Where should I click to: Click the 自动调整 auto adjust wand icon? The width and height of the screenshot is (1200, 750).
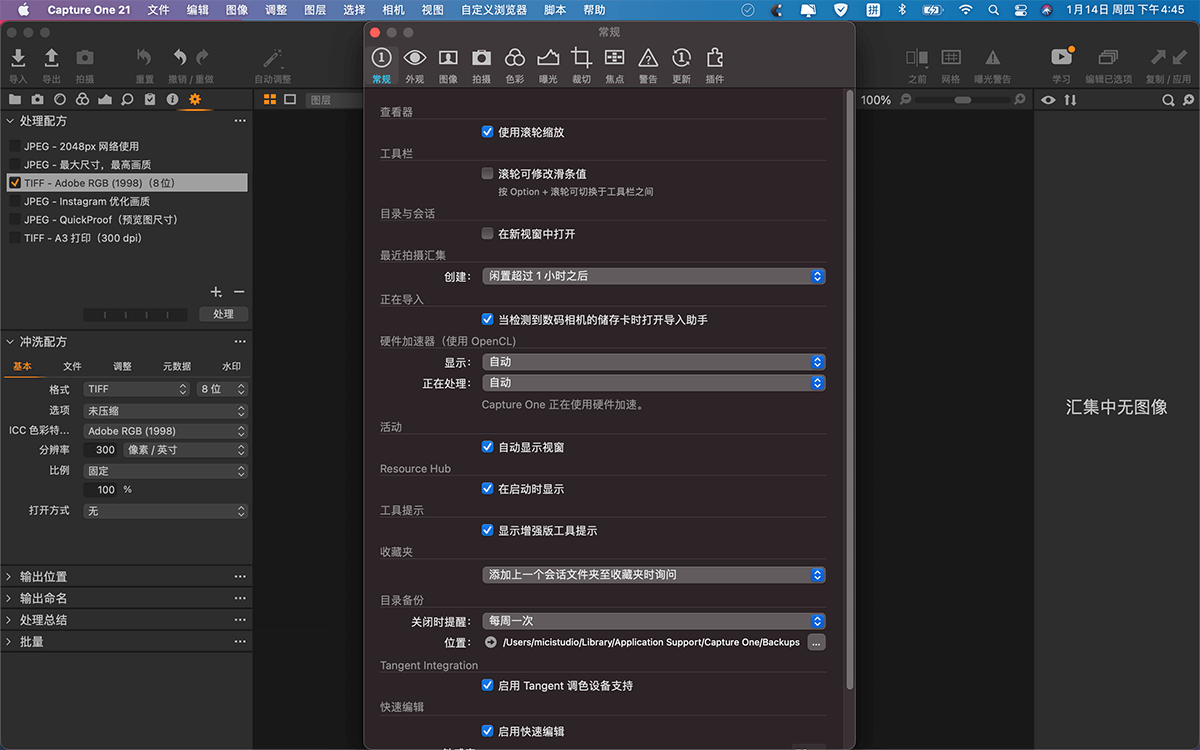(x=272, y=59)
